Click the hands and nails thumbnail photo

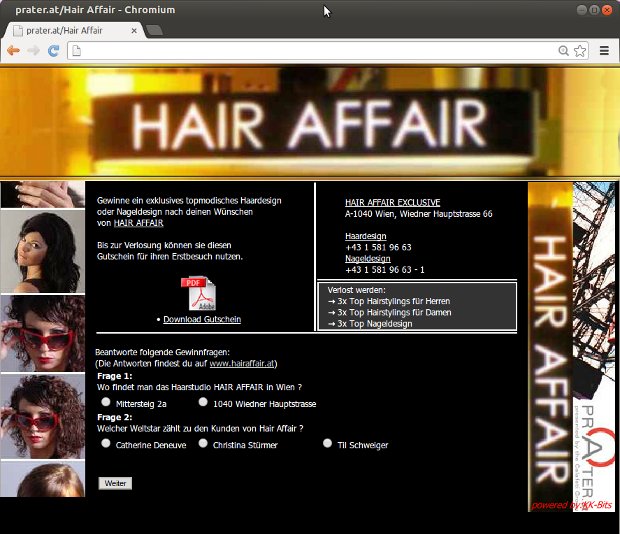43,194
